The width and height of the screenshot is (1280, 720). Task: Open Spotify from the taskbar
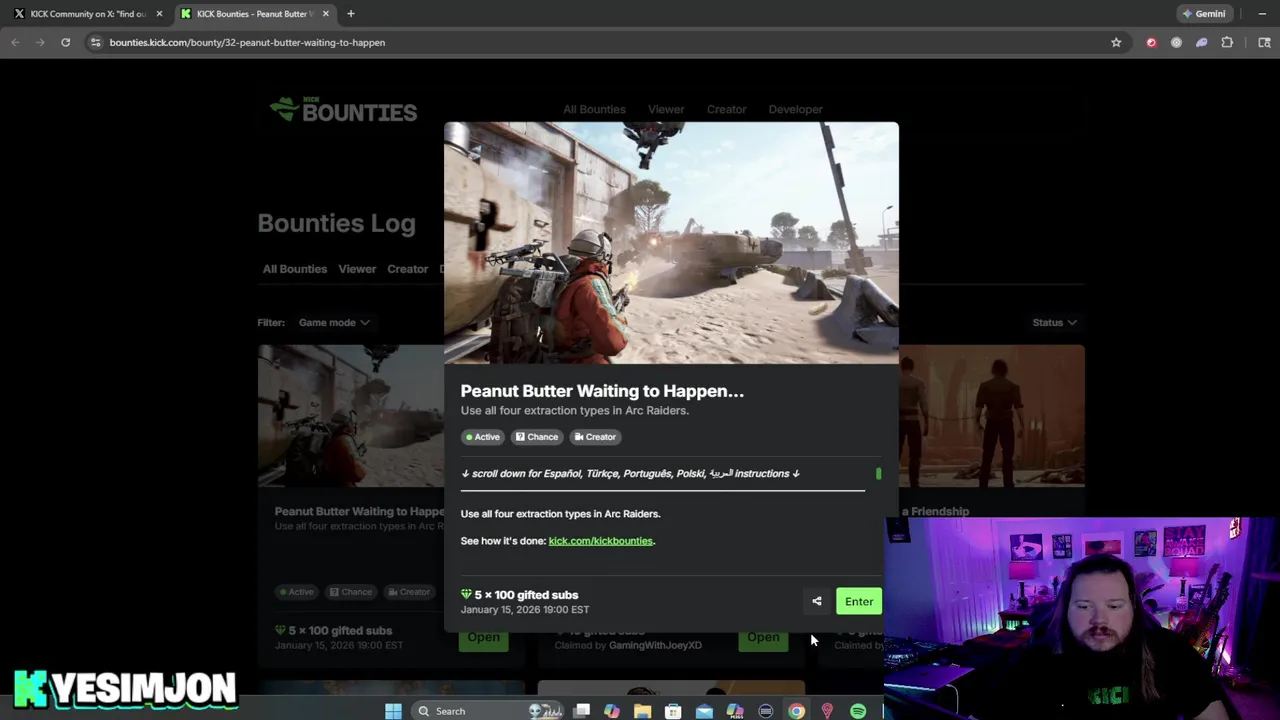point(858,711)
